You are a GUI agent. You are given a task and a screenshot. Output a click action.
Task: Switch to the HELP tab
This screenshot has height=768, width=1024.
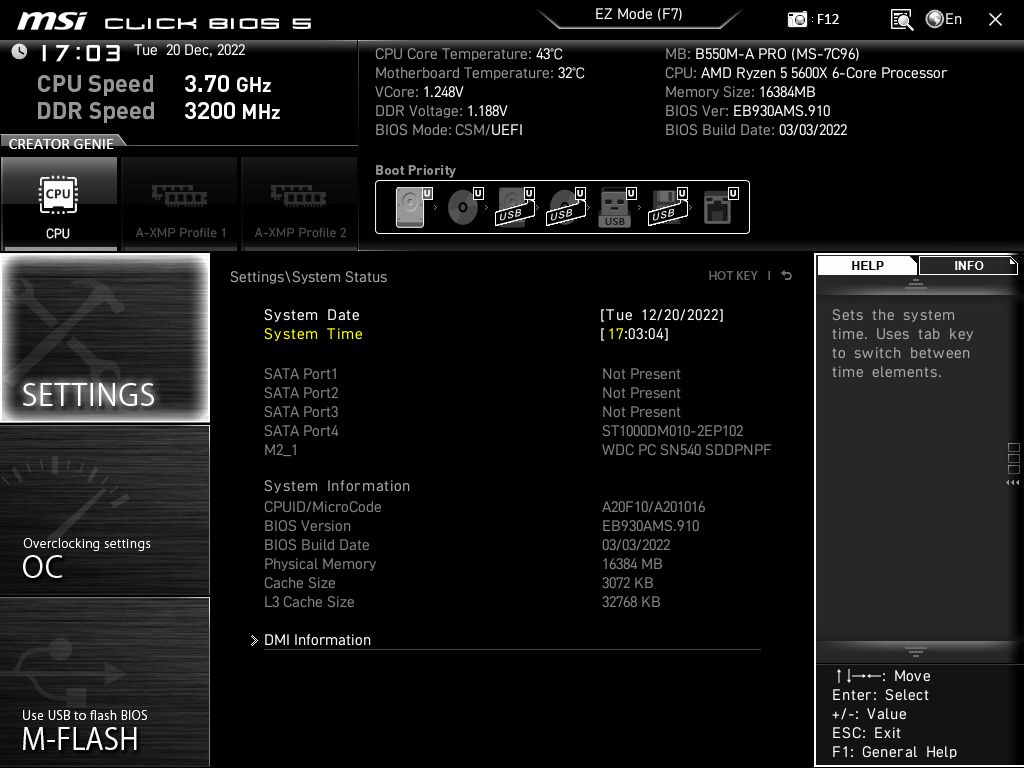tap(866, 265)
